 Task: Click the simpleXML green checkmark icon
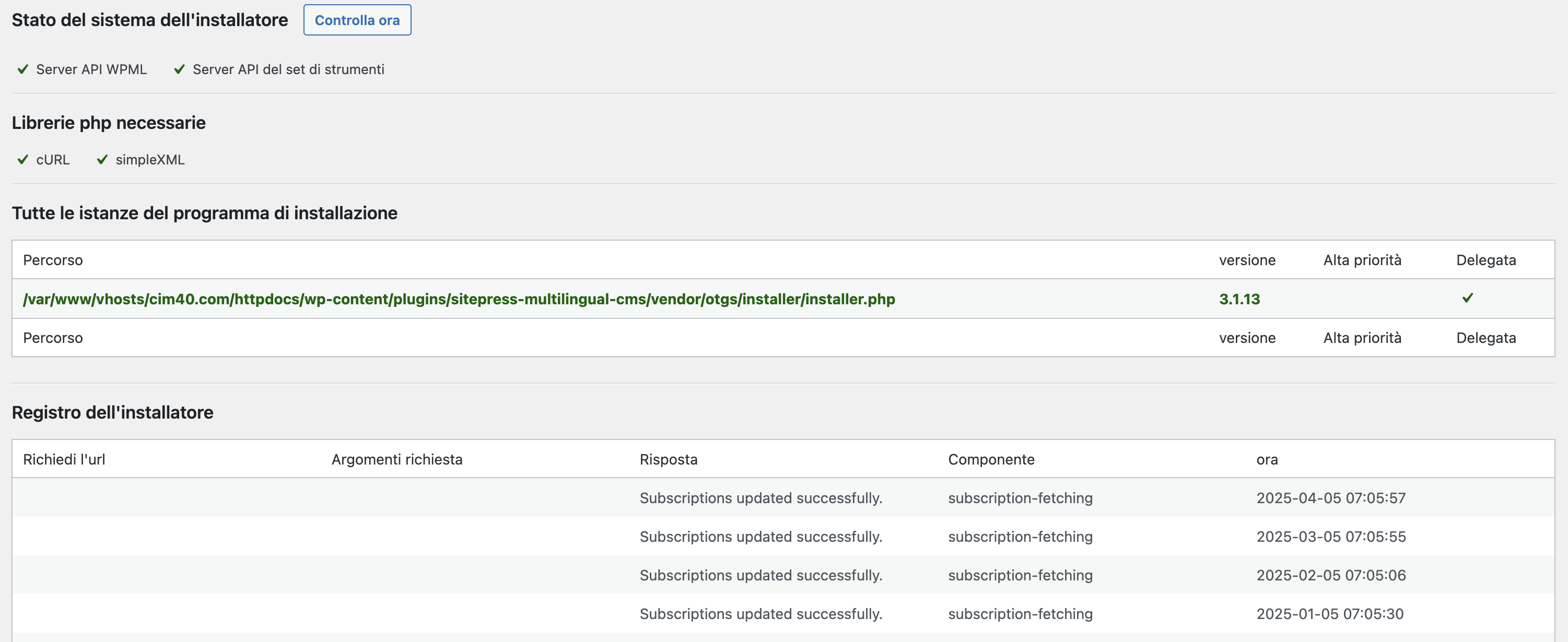(102, 159)
